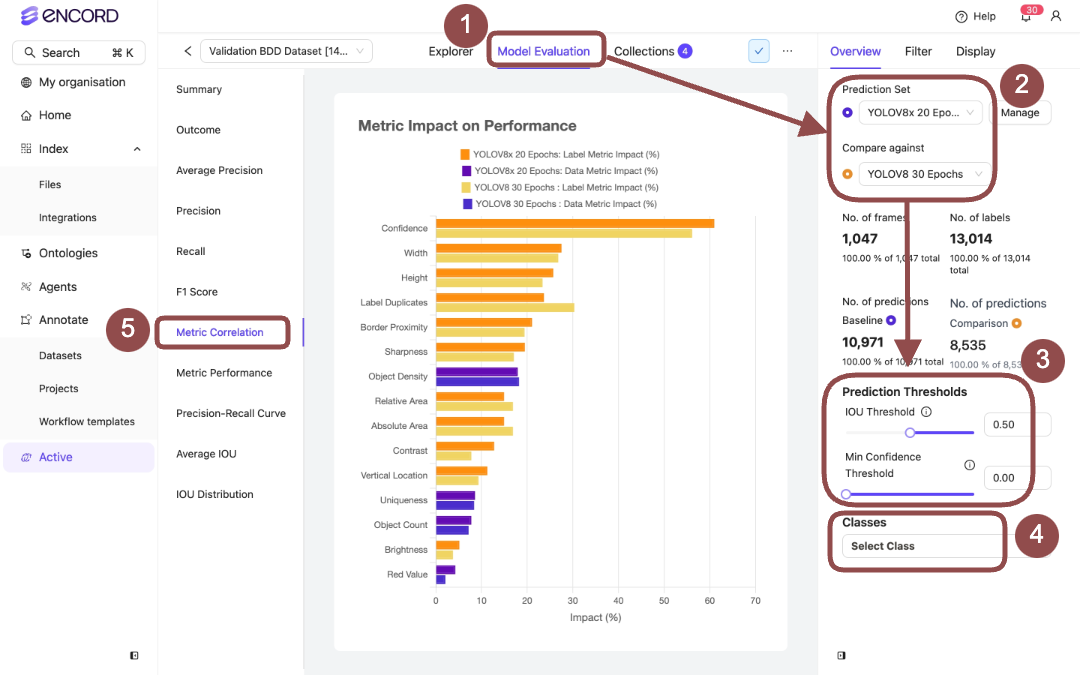
Task: Open the YOLOV8 30 Epochs comparison dropdown
Action: (925, 174)
